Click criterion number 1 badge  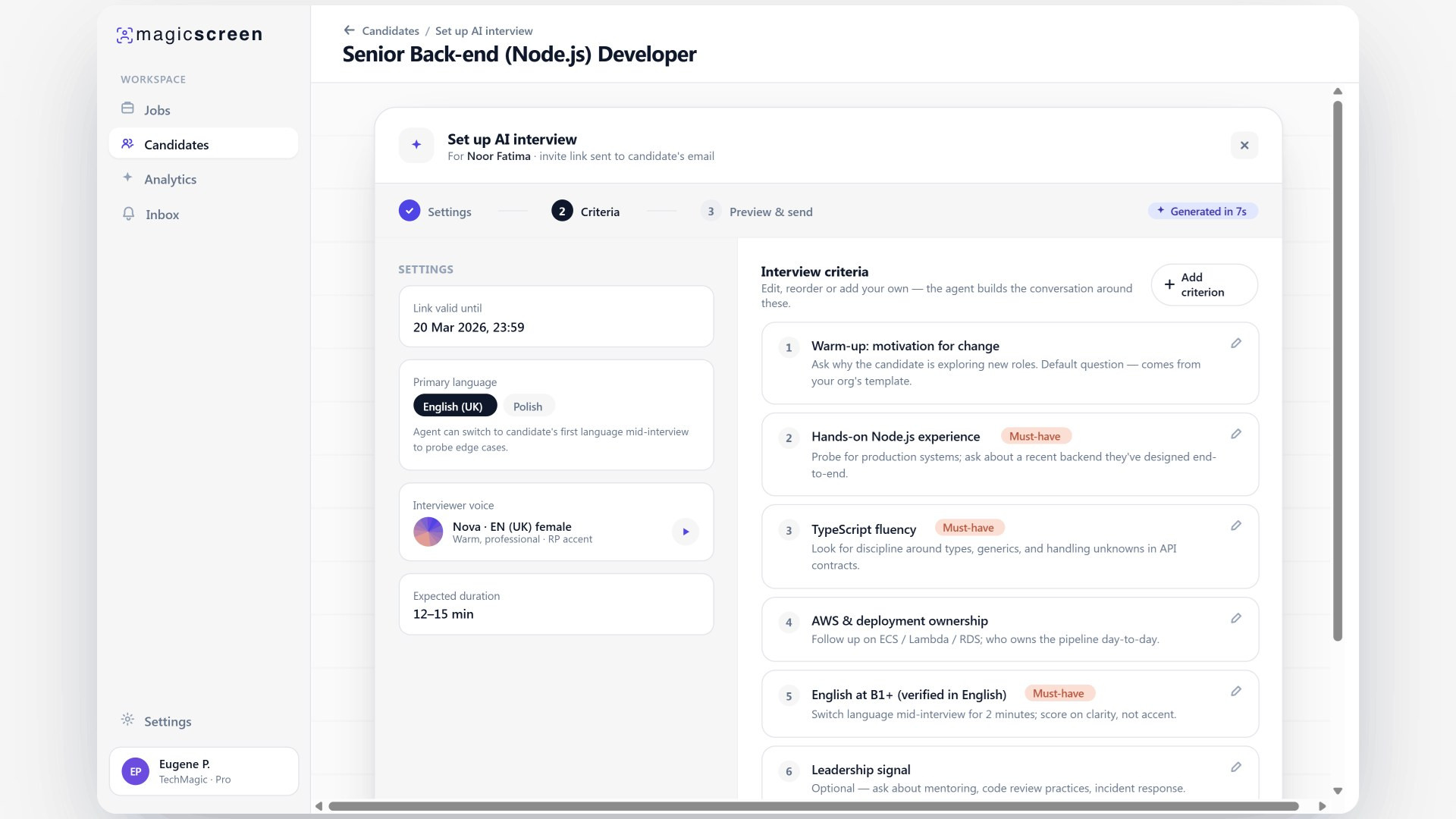click(789, 347)
